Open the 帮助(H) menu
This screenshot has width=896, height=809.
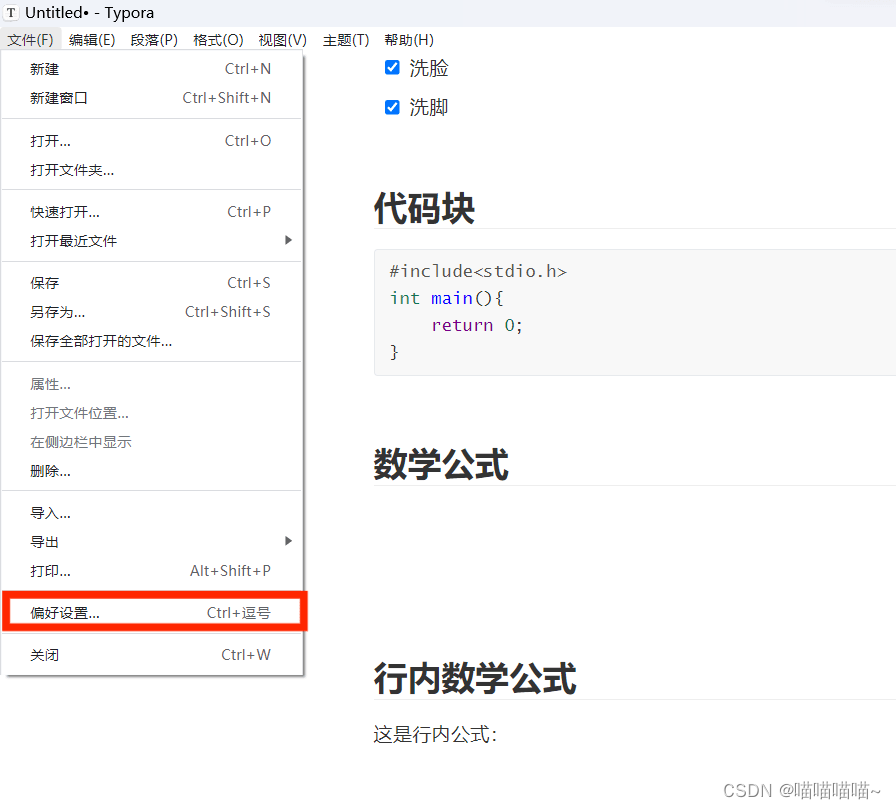409,40
